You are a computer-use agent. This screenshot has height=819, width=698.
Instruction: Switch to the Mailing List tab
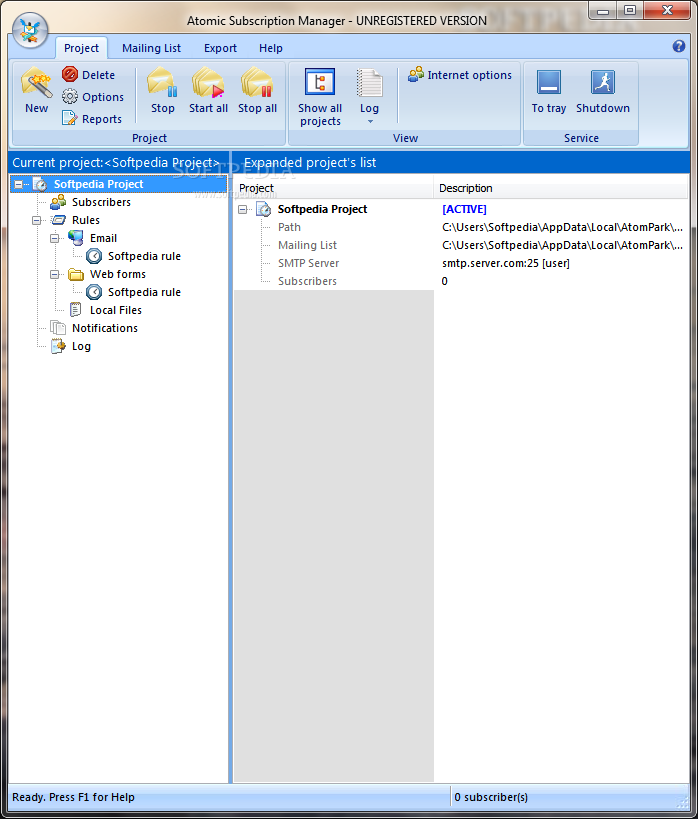pos(152,48)
